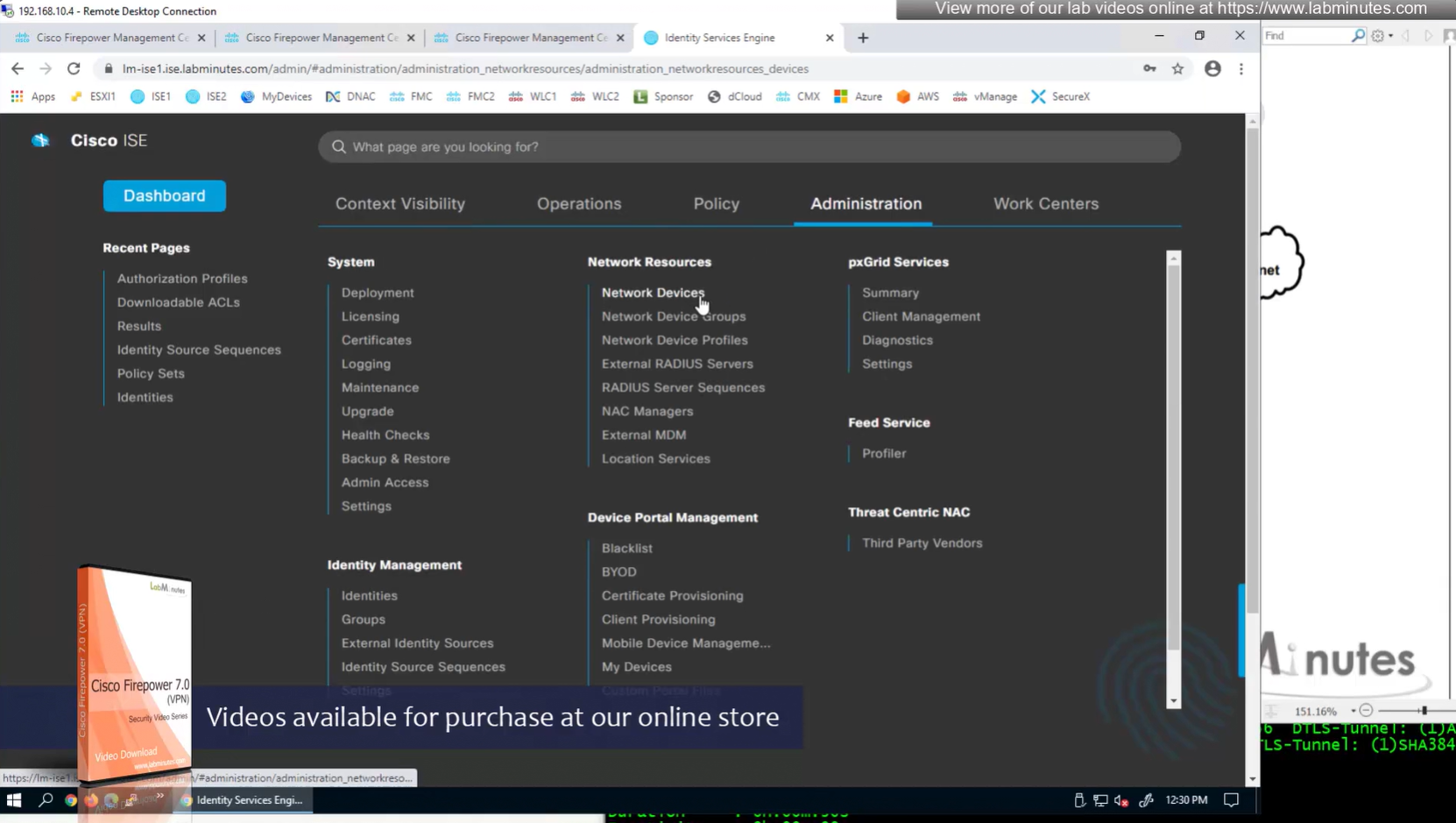Open the SecureX bookmark

(1060, 96)
